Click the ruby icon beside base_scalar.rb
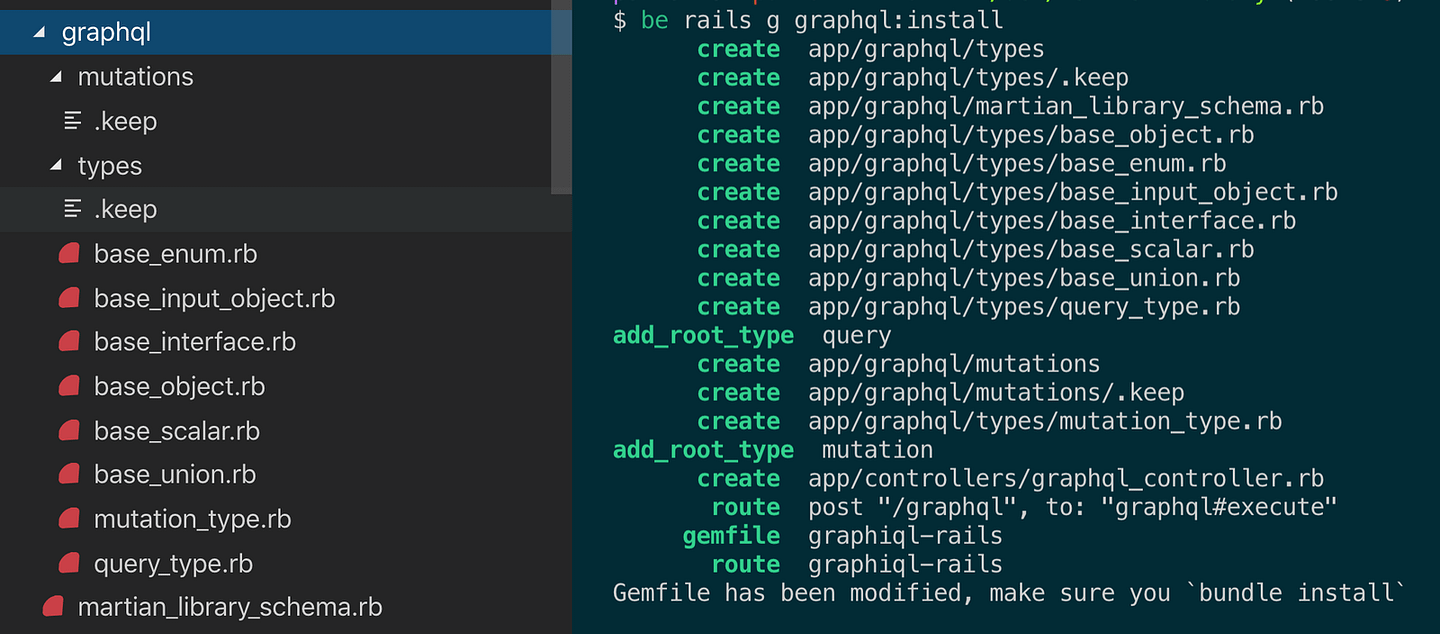 (70, 431)
